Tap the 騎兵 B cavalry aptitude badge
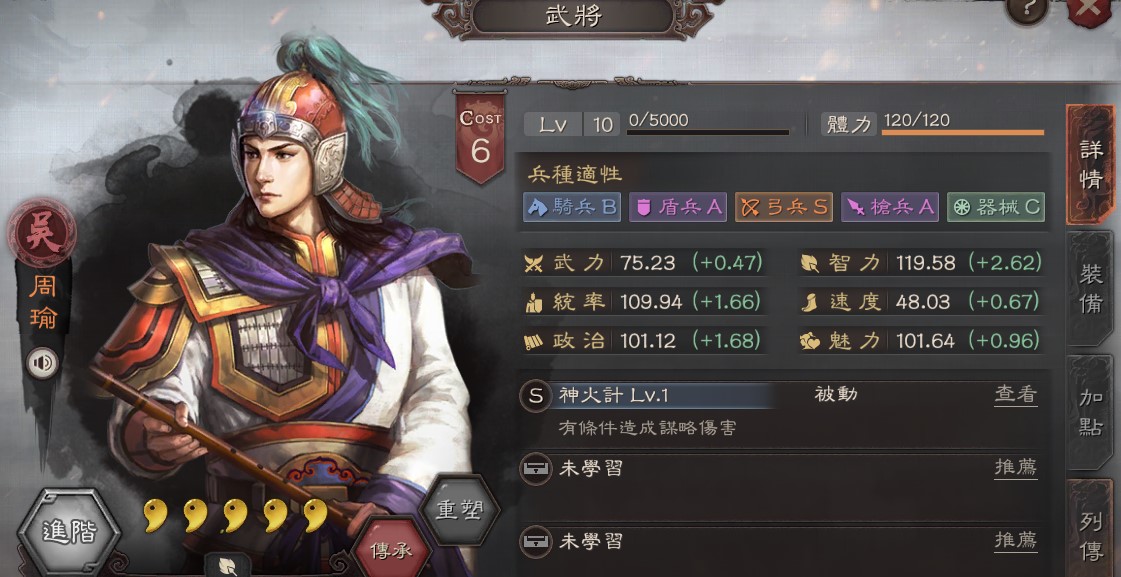Screen dimensions: 1121x577 572,207
